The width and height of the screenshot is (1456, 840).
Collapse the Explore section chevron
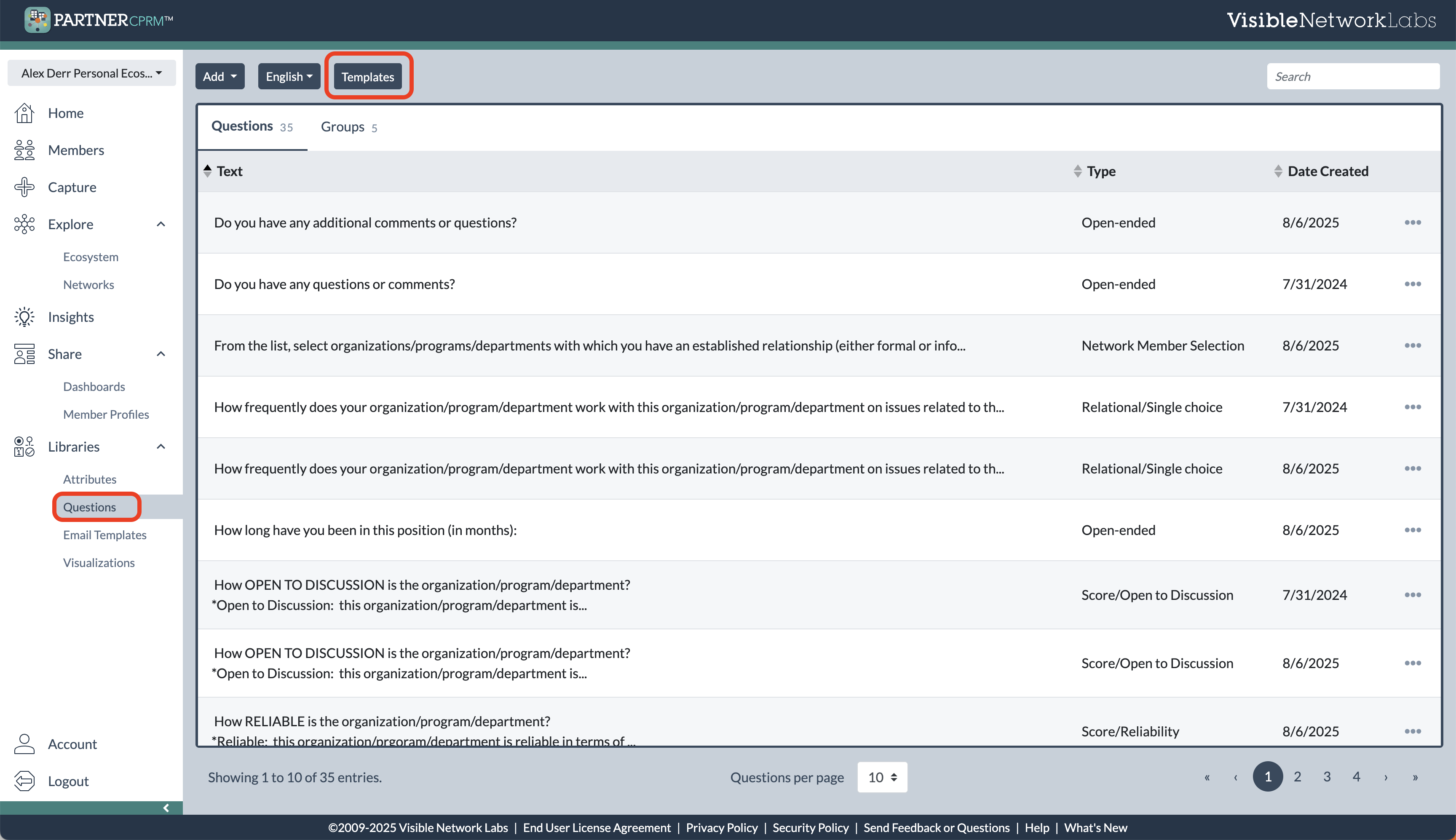point(161,224)
